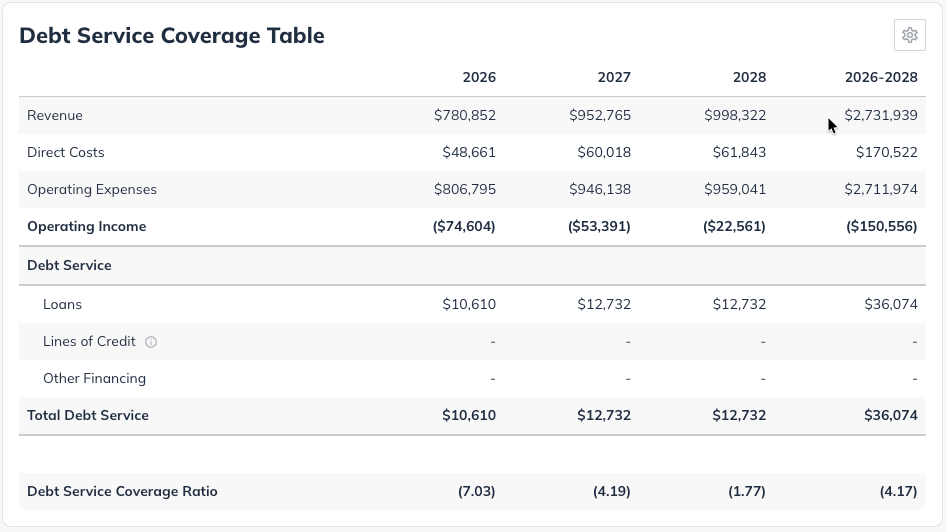Select the direct costs total $170,522
This screenshot has height=532, width=946.
pyautogui.click(x=886, y=152)
